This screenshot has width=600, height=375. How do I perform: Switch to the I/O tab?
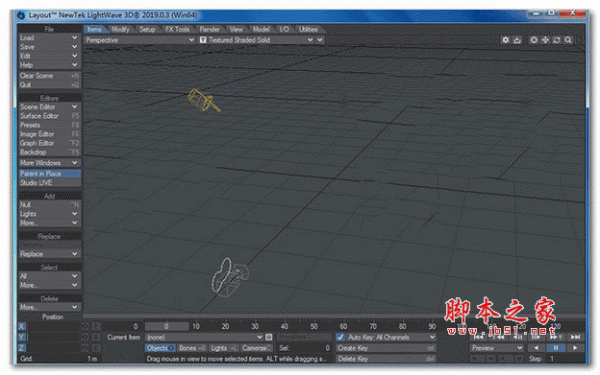pos(284,29)
